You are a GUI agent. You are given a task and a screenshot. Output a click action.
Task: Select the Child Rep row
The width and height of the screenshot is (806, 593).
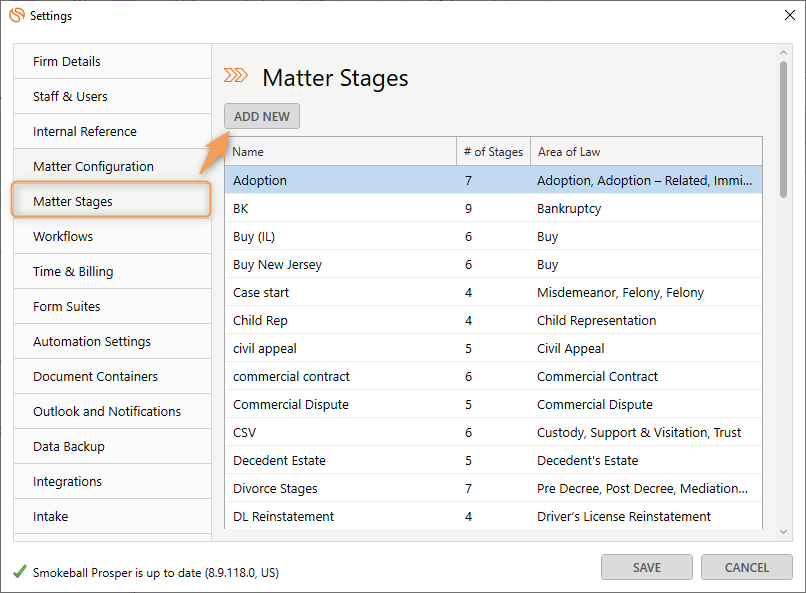point(493,320)
